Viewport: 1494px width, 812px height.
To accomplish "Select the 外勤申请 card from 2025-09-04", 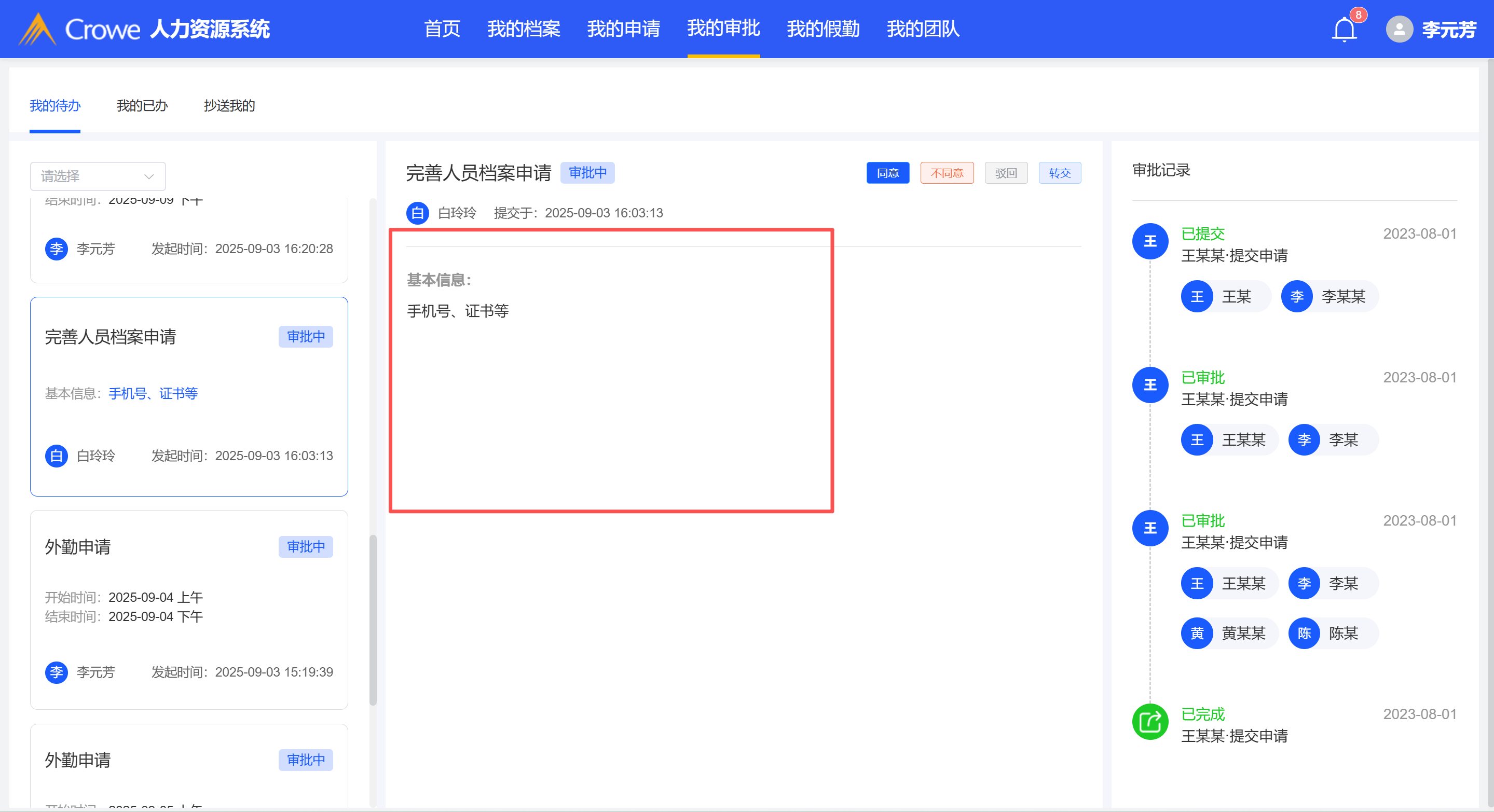I will [x=189, y=609].
